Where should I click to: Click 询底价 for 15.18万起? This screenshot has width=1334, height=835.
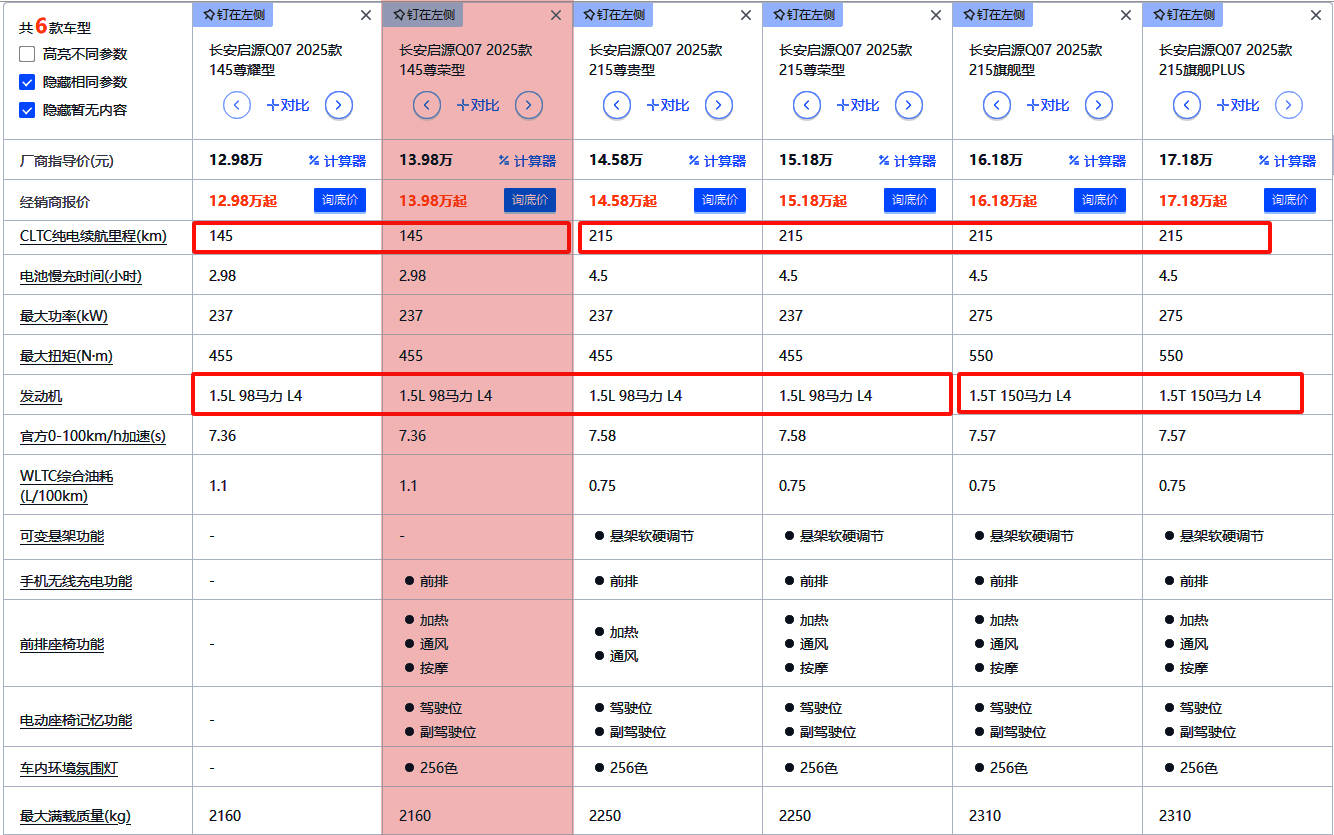pos(910,200)
